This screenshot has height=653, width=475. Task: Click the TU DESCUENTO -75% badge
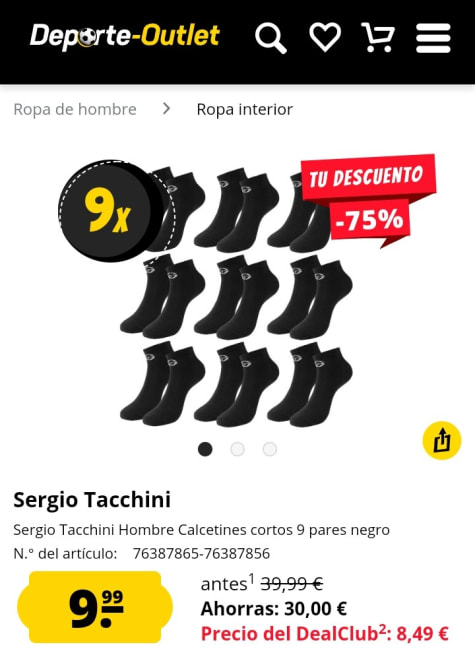368,199
